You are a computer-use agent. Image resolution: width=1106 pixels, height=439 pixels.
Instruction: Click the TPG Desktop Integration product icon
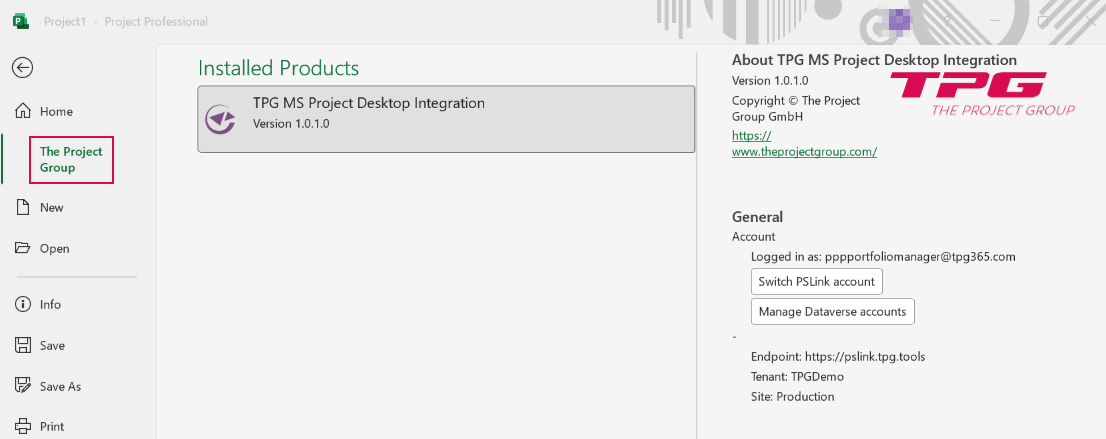click(x=220, y=119)
